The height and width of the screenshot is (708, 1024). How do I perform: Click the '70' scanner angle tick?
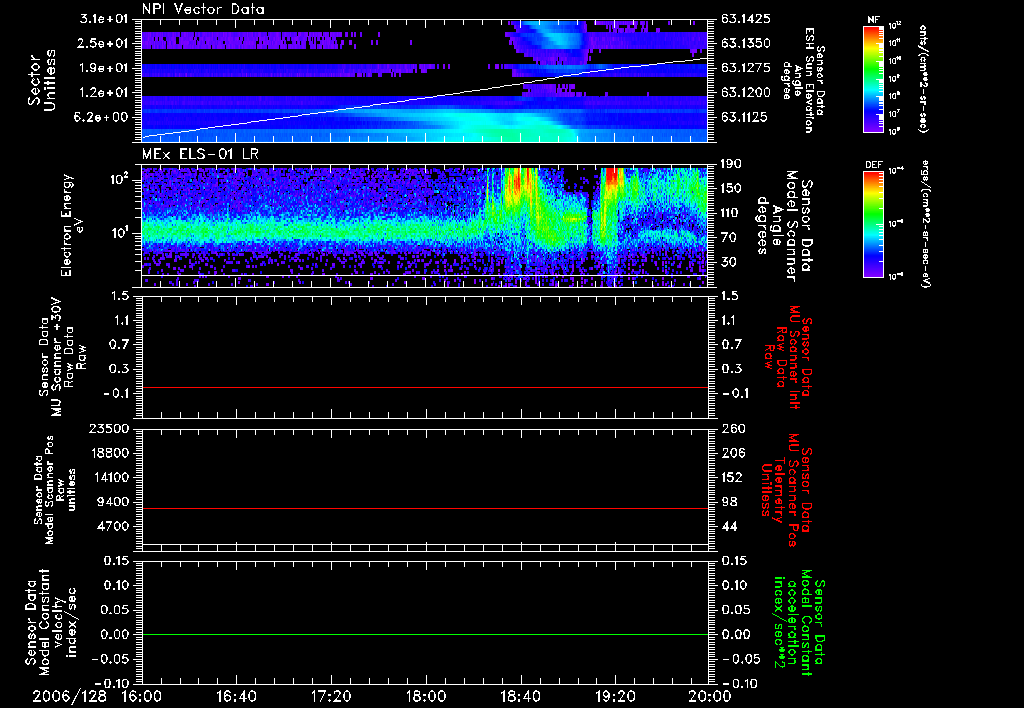point(728,238)
